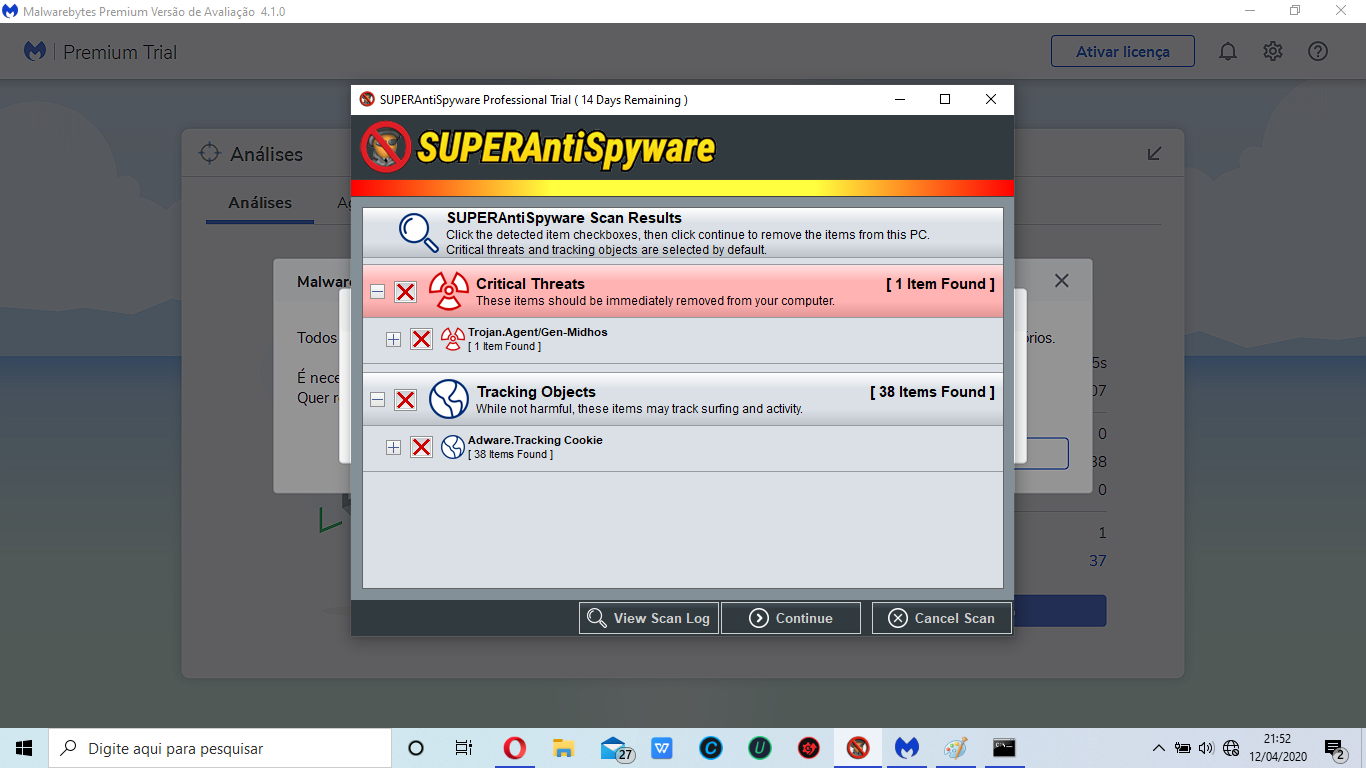1366x768 pixels.
Task: Open the green U app on taskbar
Action: (x=760, y=748)
